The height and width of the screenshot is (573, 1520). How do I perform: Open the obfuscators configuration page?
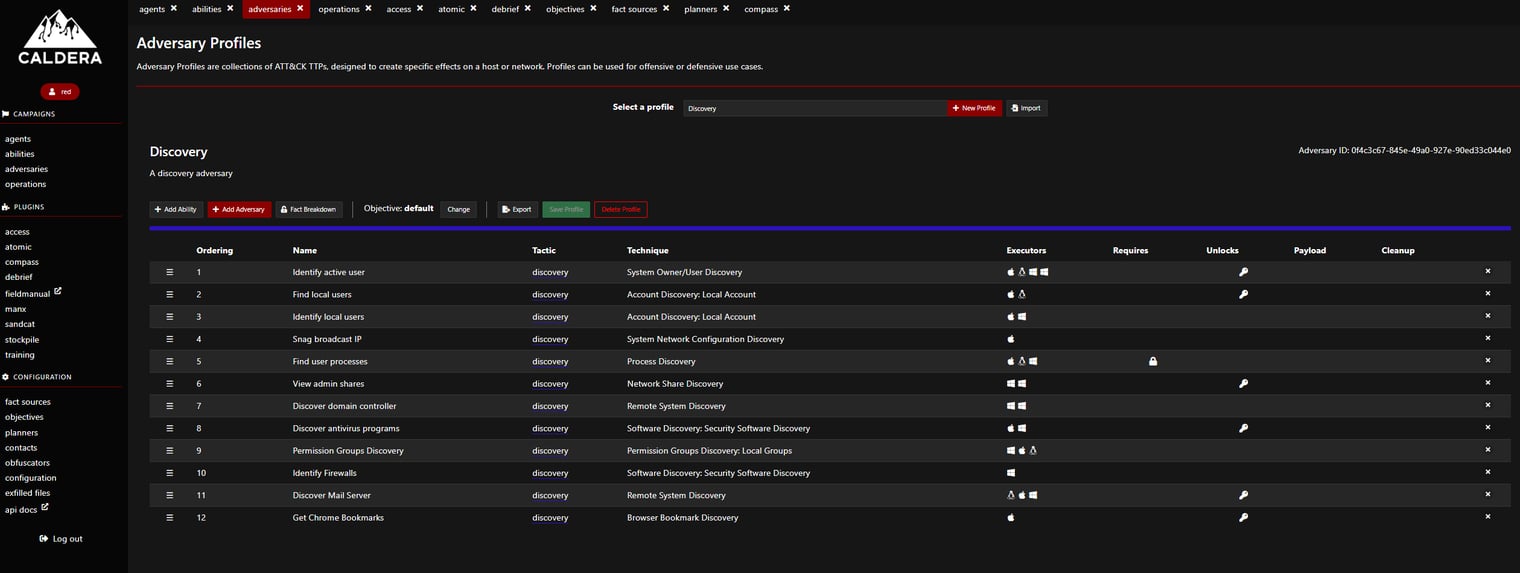point(27,463)
